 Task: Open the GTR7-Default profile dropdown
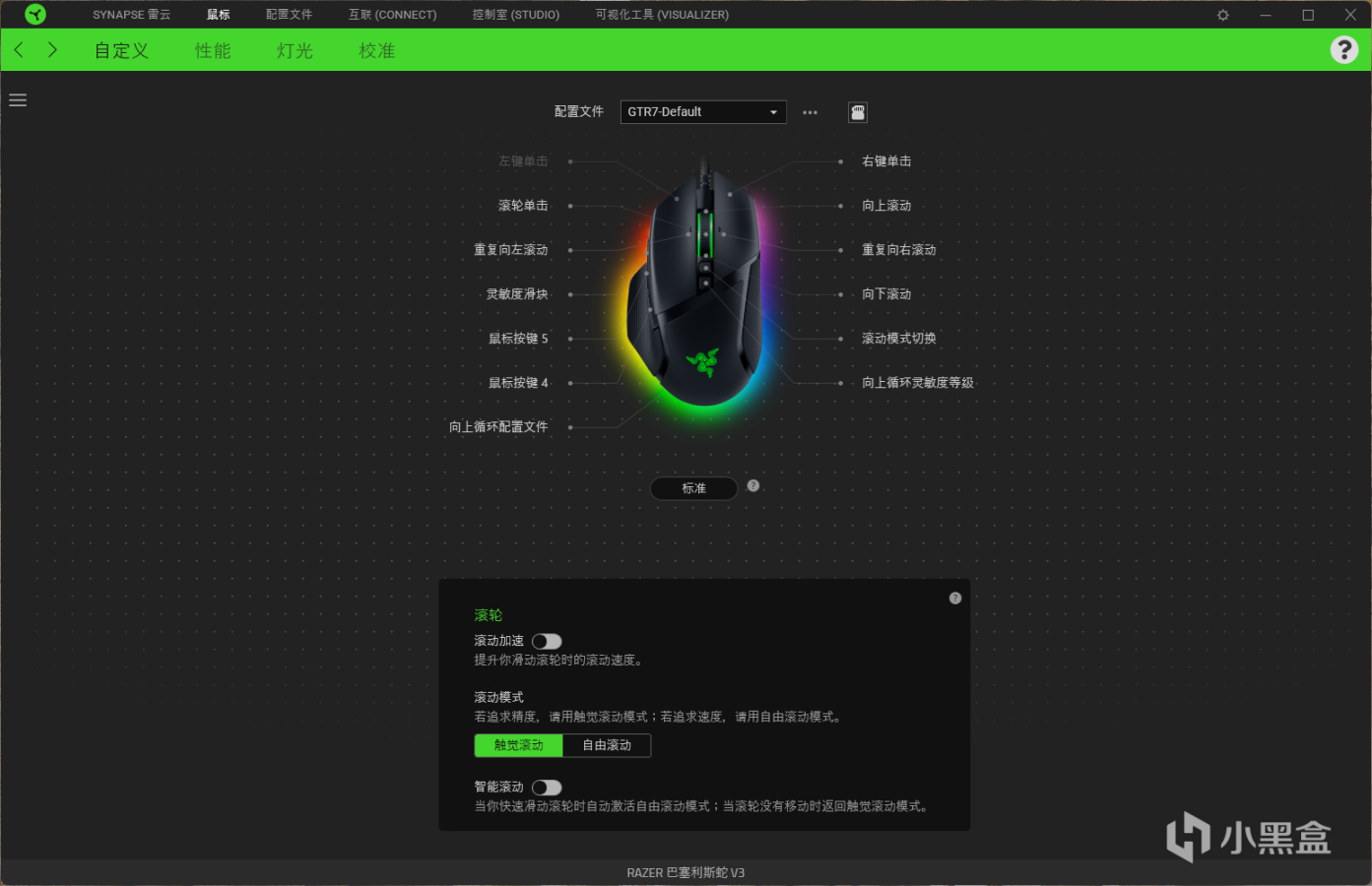click(x=703, y=112)
